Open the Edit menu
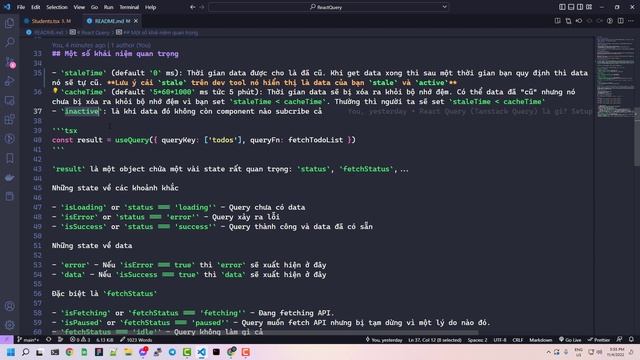640x360 pixels. 36,7
